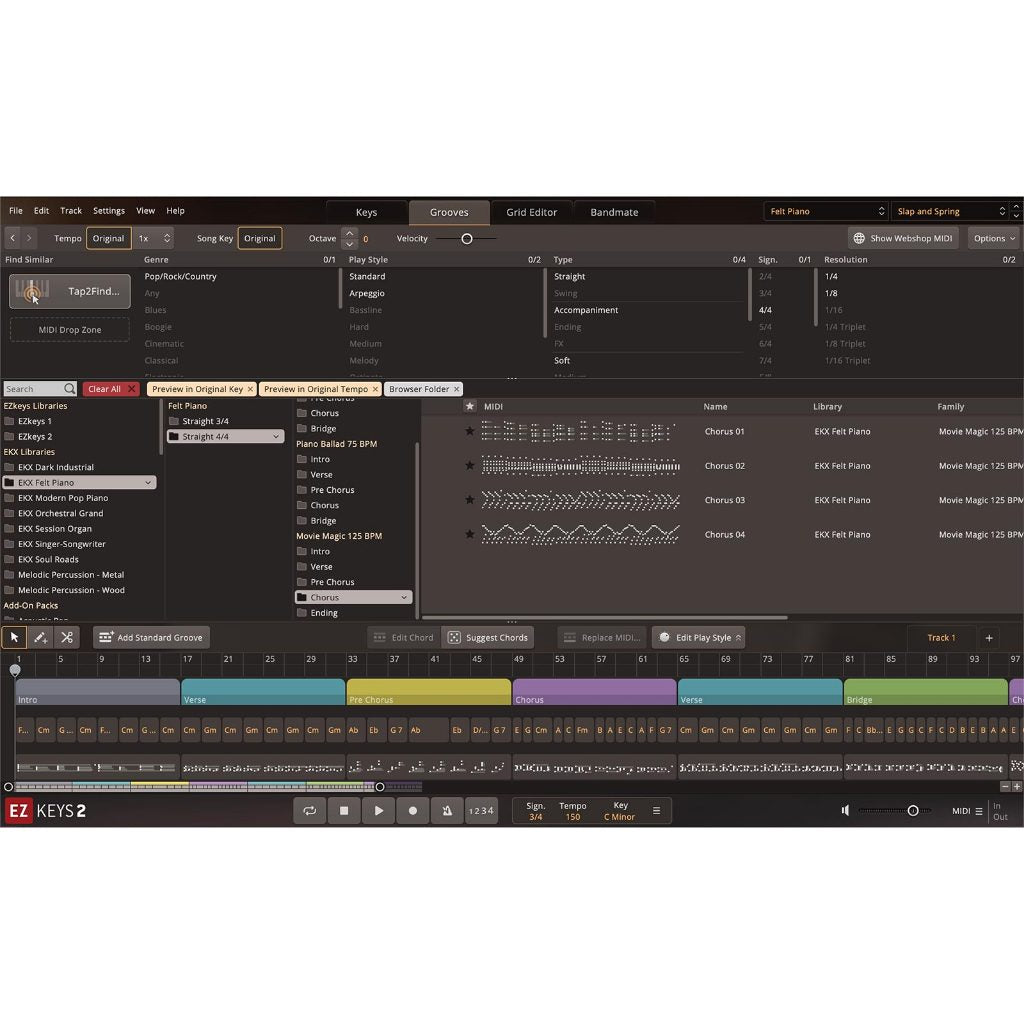Click the 1234 count-in icon
This screenshot has height=1024, width=1024.
[x=481, y=811]
